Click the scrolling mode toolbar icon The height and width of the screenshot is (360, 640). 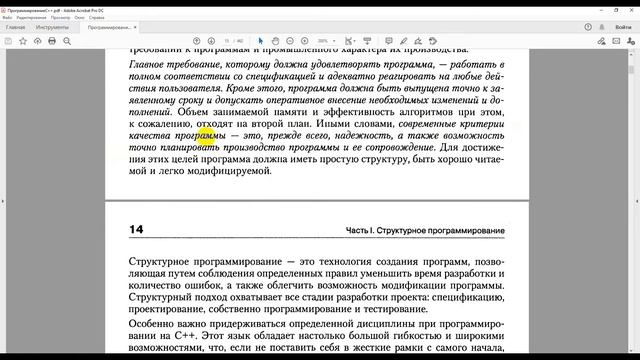pos(367,41)
